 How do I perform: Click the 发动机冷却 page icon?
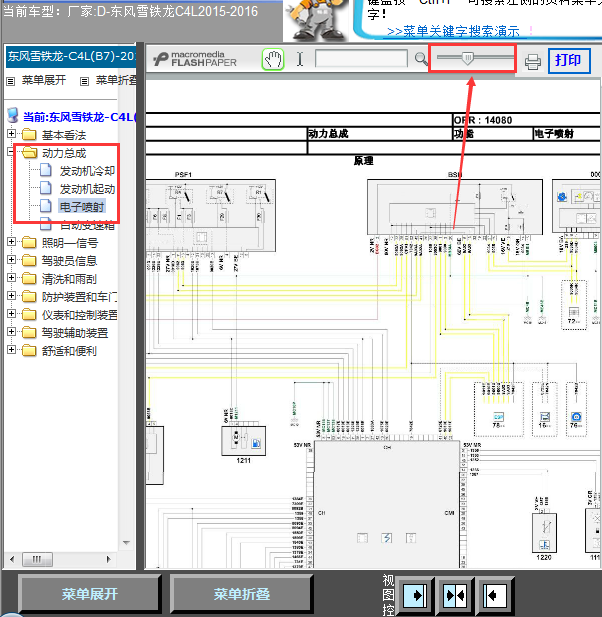point(46,170)
